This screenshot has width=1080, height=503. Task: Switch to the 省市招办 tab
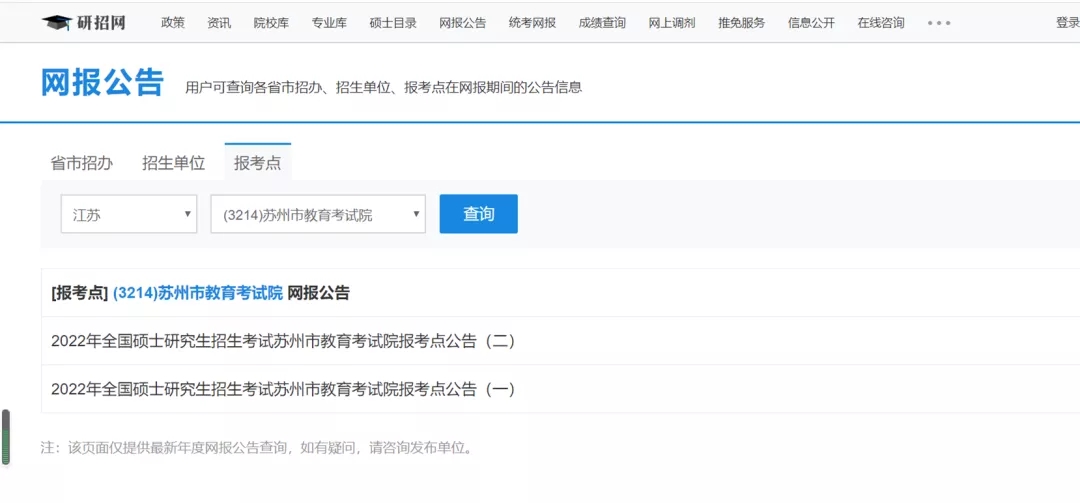82,163
